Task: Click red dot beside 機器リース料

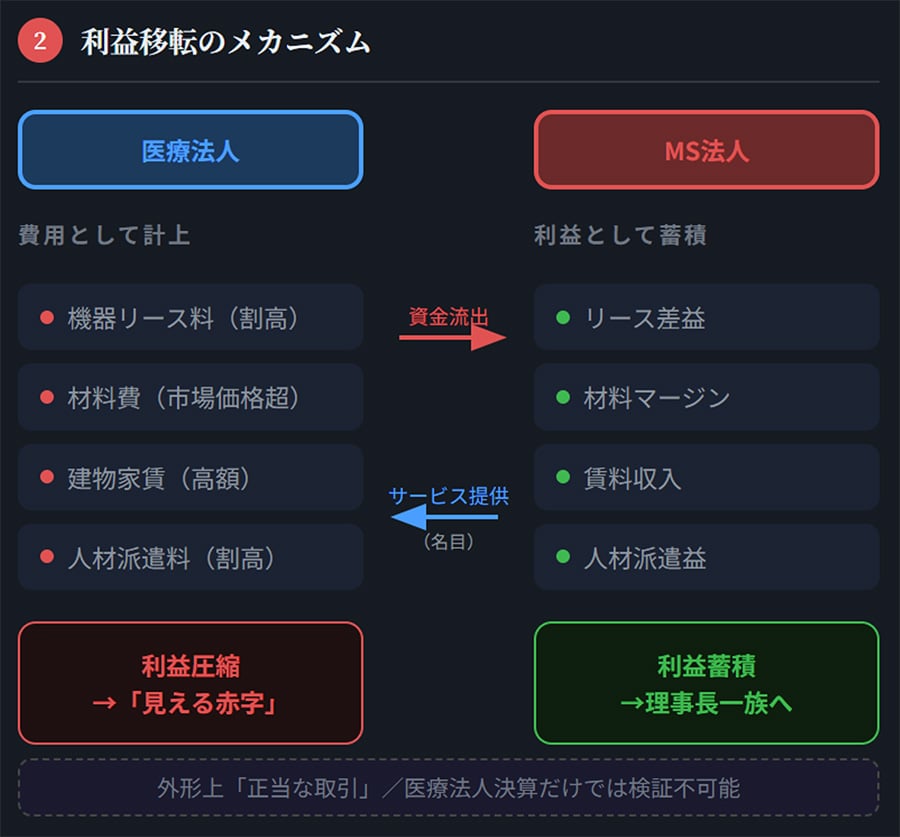Action: coord(46,318)
